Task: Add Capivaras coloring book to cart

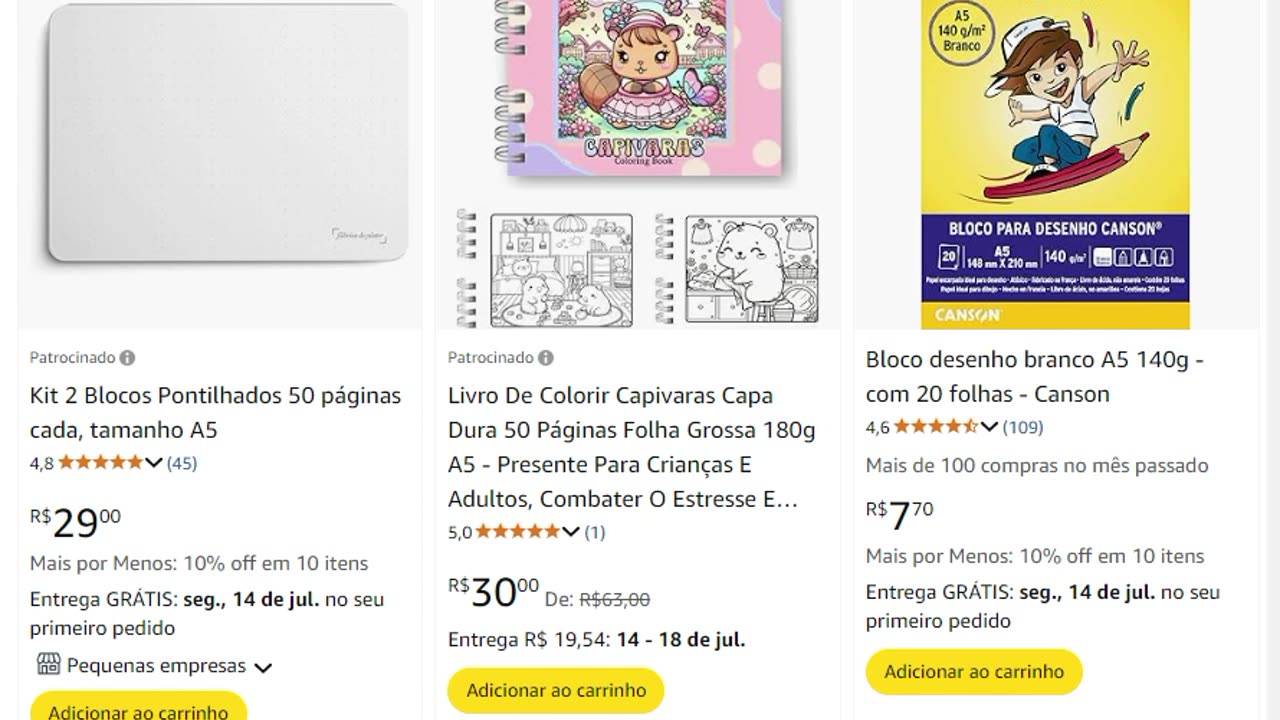Action: pyautogui.click(x=556, y=690)
